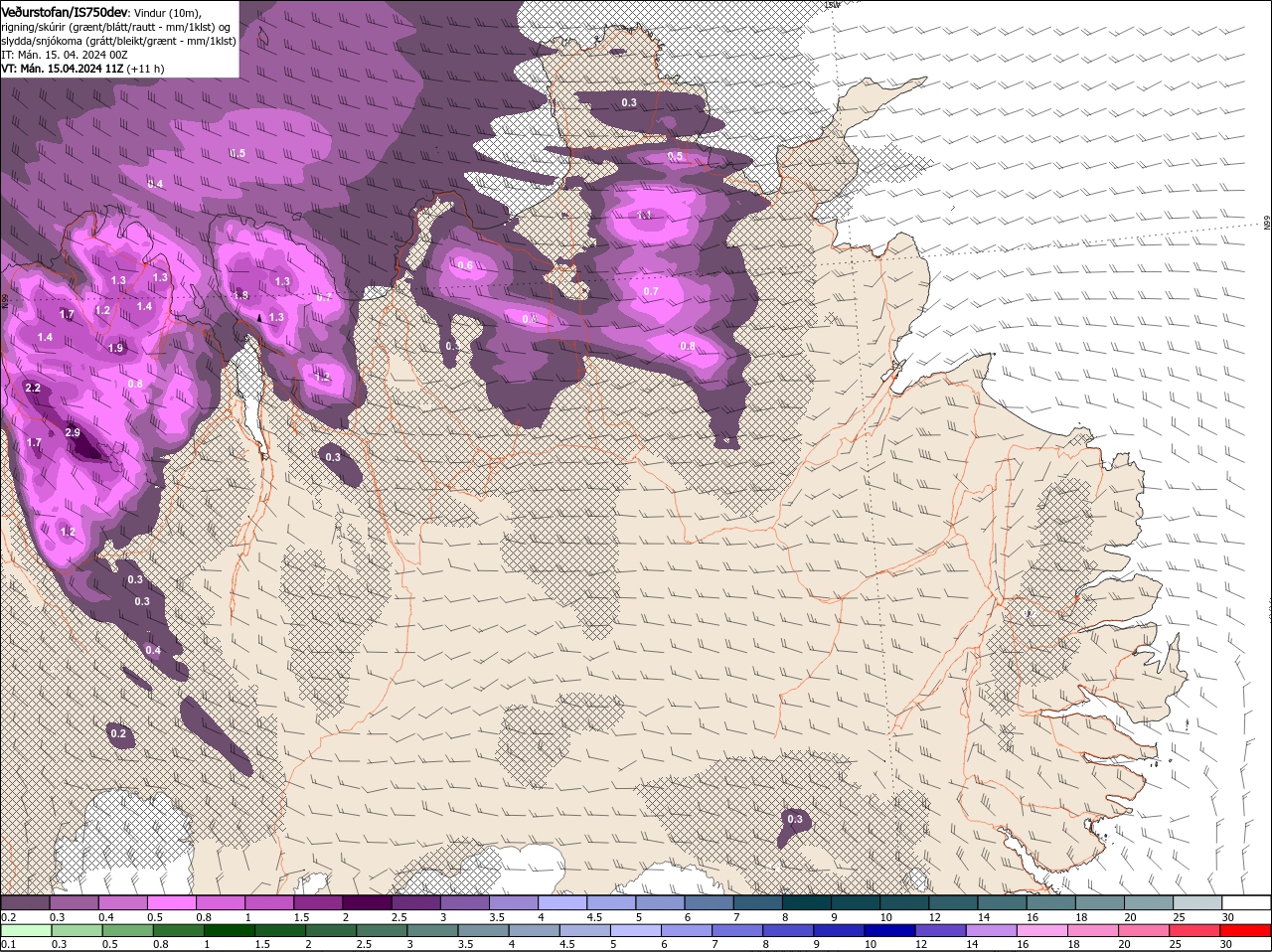
Task: Click the "0.1" label on the rain scale
Action: pos(8,944)
